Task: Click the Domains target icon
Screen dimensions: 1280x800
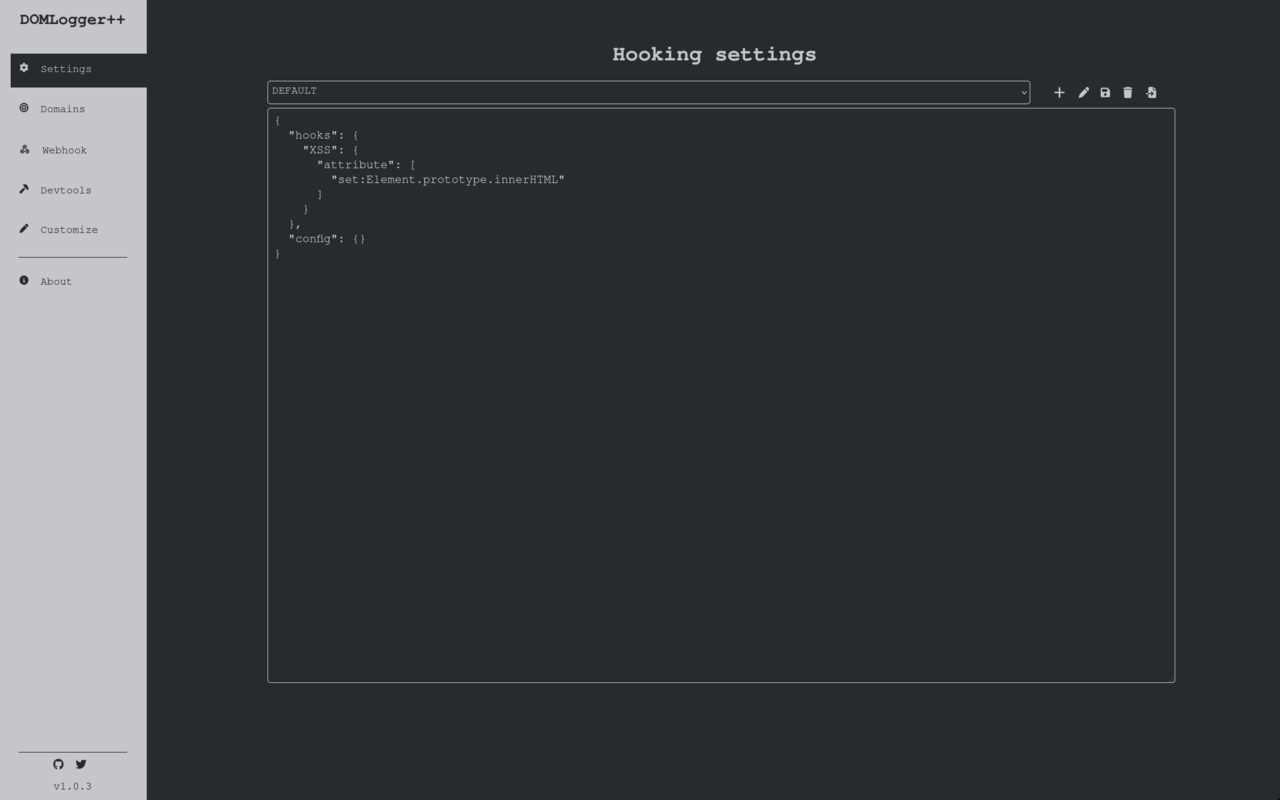Action: (24, 108)
